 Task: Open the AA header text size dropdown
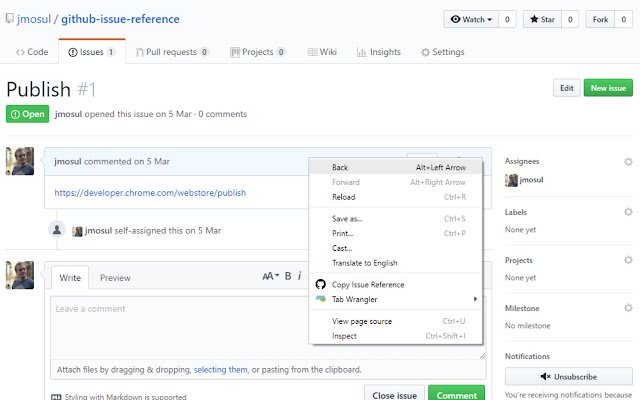coord(270,276)
